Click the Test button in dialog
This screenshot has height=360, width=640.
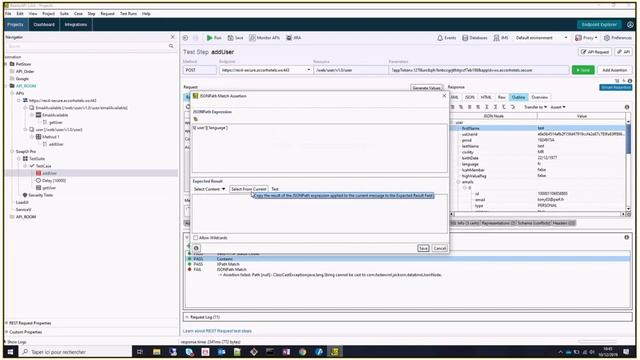tap(275, 189)
